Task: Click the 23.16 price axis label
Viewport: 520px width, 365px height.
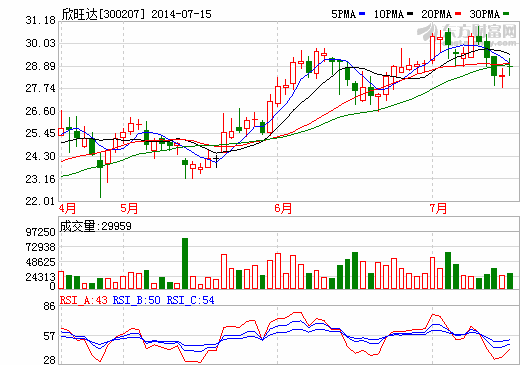Action: point(40,179)
